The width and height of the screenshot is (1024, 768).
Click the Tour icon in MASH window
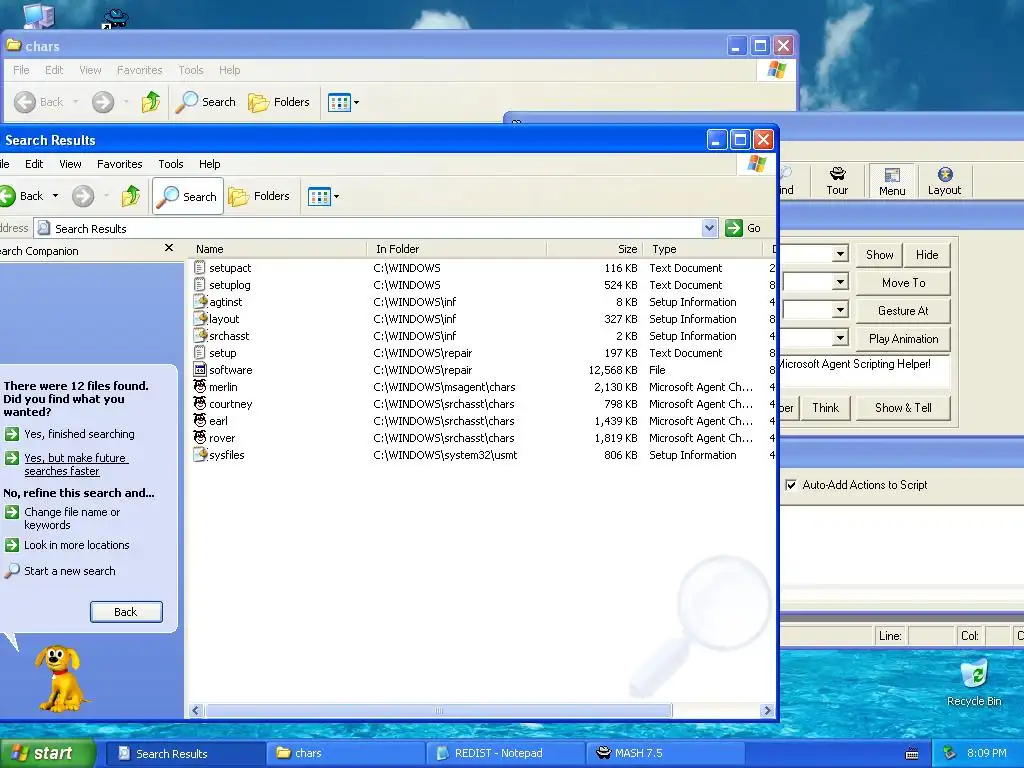pyautogui.click(x=837, y=181)
